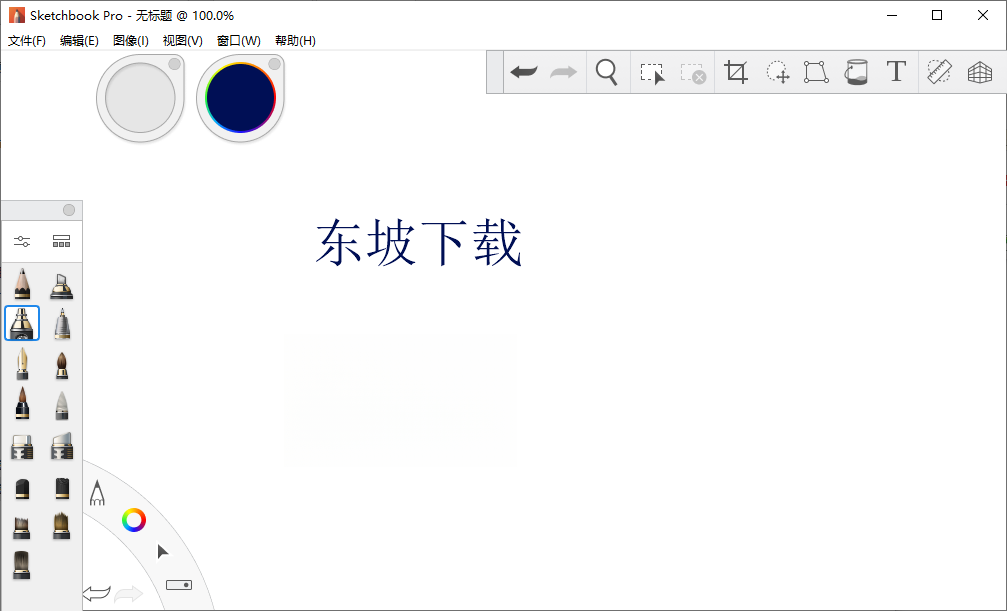Enable the Ruler guide tool

pyautogui.click(x=940, y=72)
